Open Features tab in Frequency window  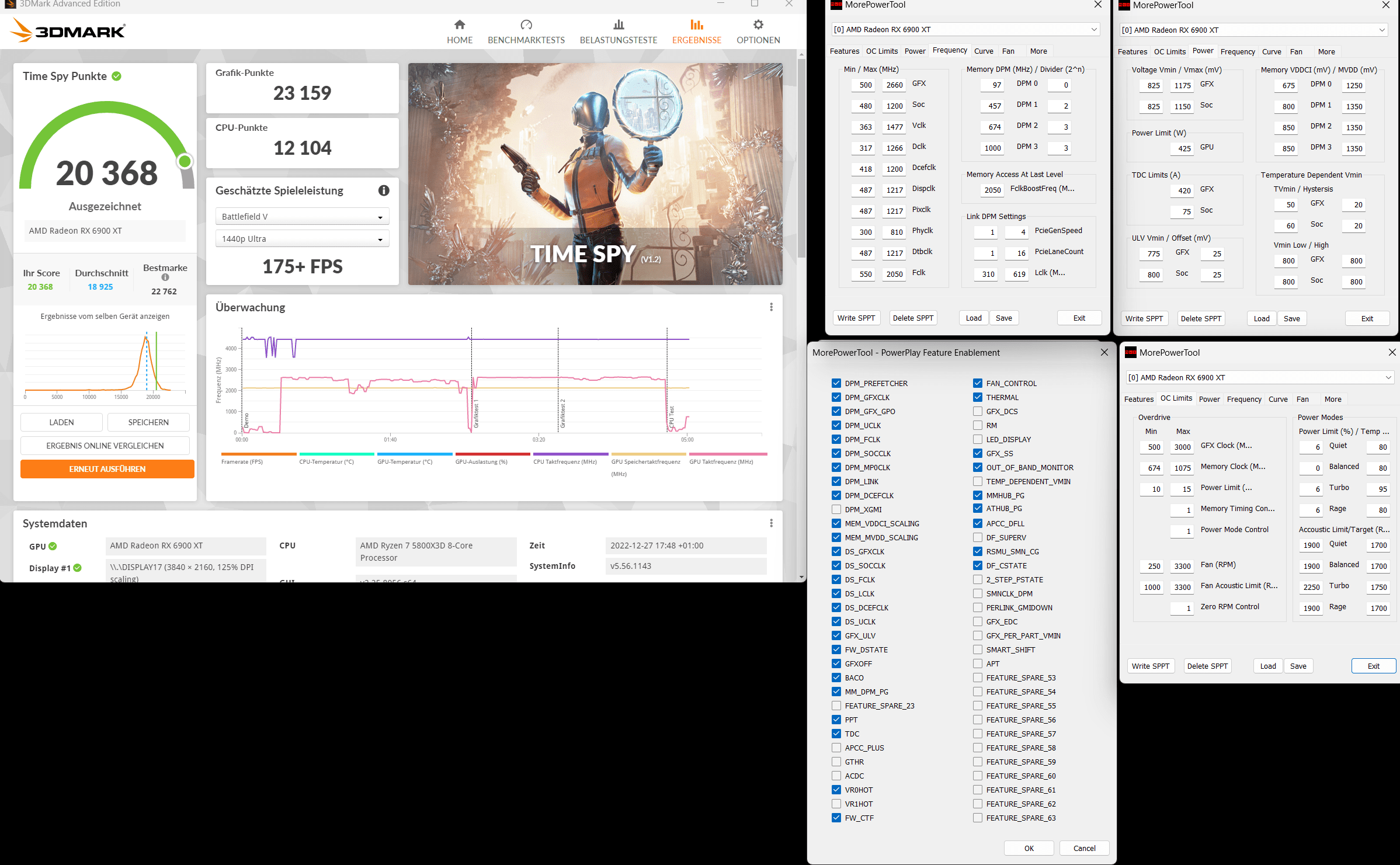click(x=845, y=51)
